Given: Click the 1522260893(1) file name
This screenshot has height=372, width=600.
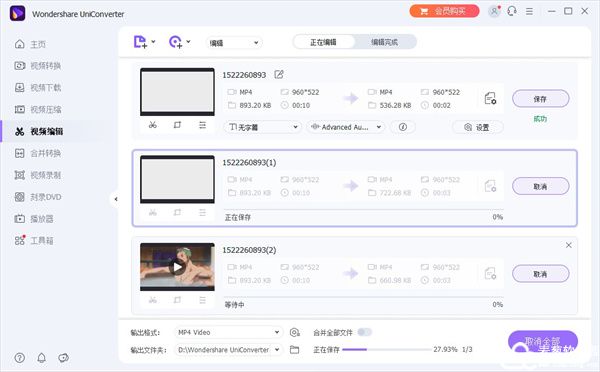Looking at the screenshot, I should 249,163.
